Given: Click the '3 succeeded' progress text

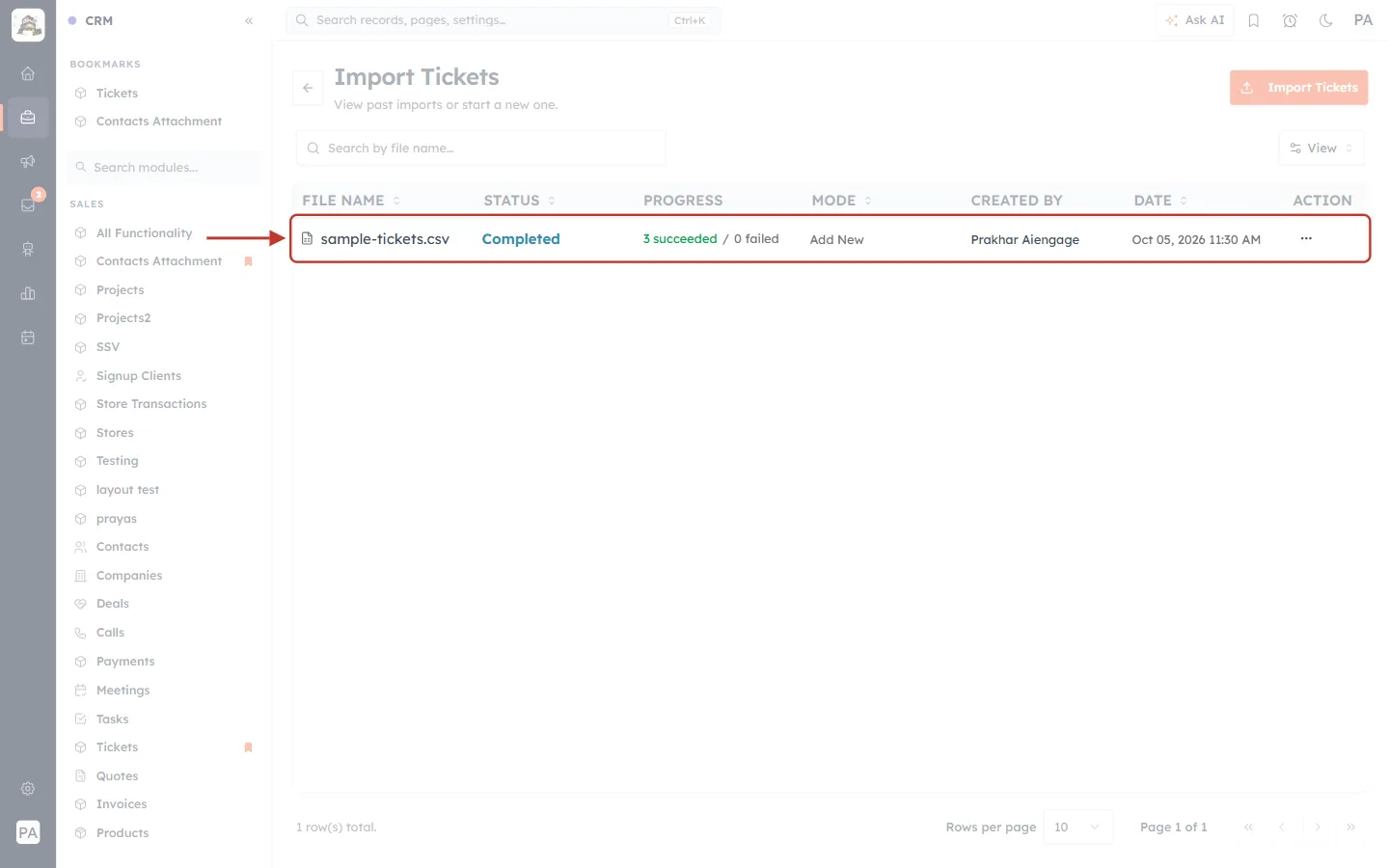Looking at the screenshot, I should click(x=680, y=239).
